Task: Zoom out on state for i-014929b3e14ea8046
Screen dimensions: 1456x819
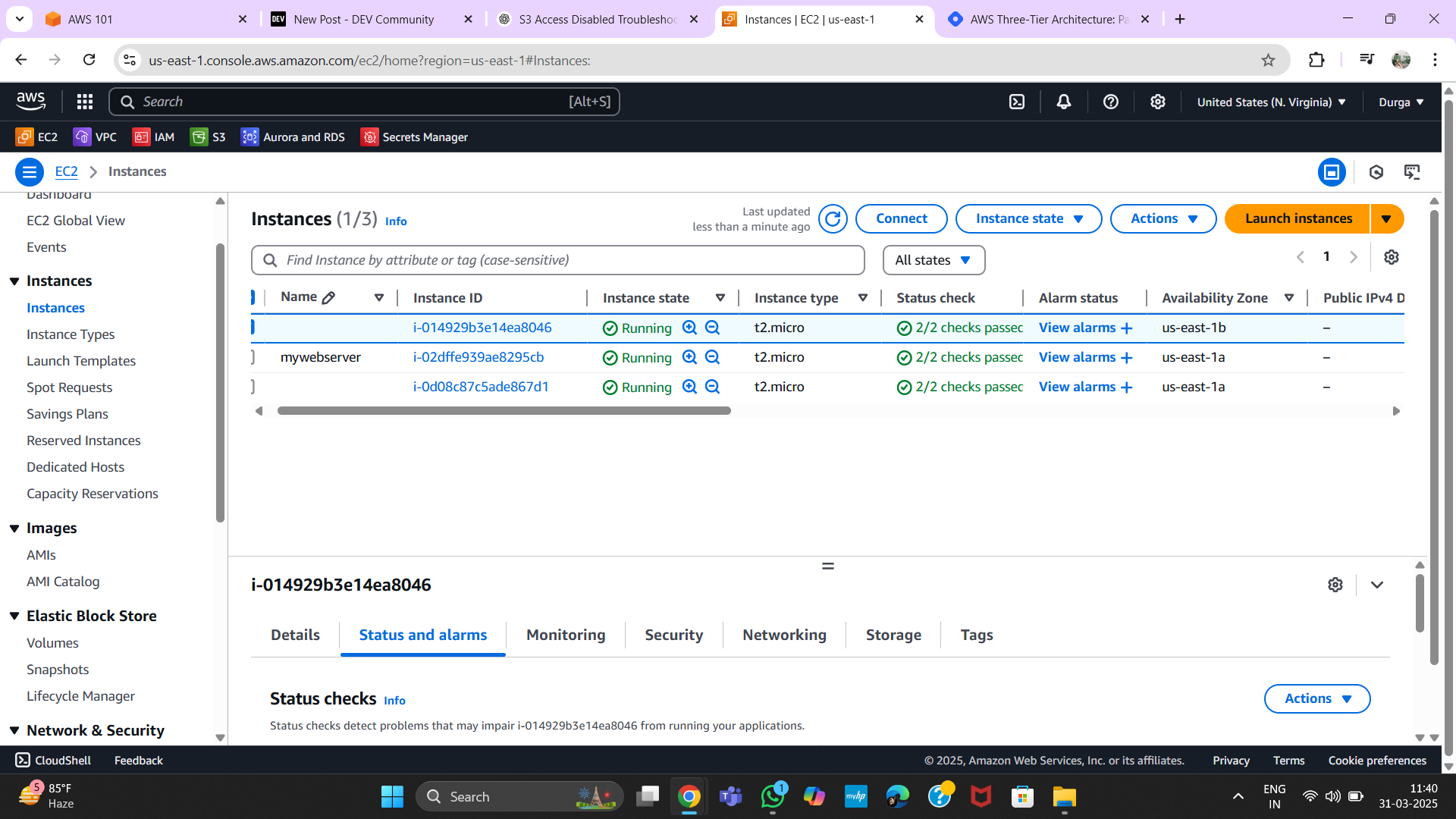Action: click(713, 328)
